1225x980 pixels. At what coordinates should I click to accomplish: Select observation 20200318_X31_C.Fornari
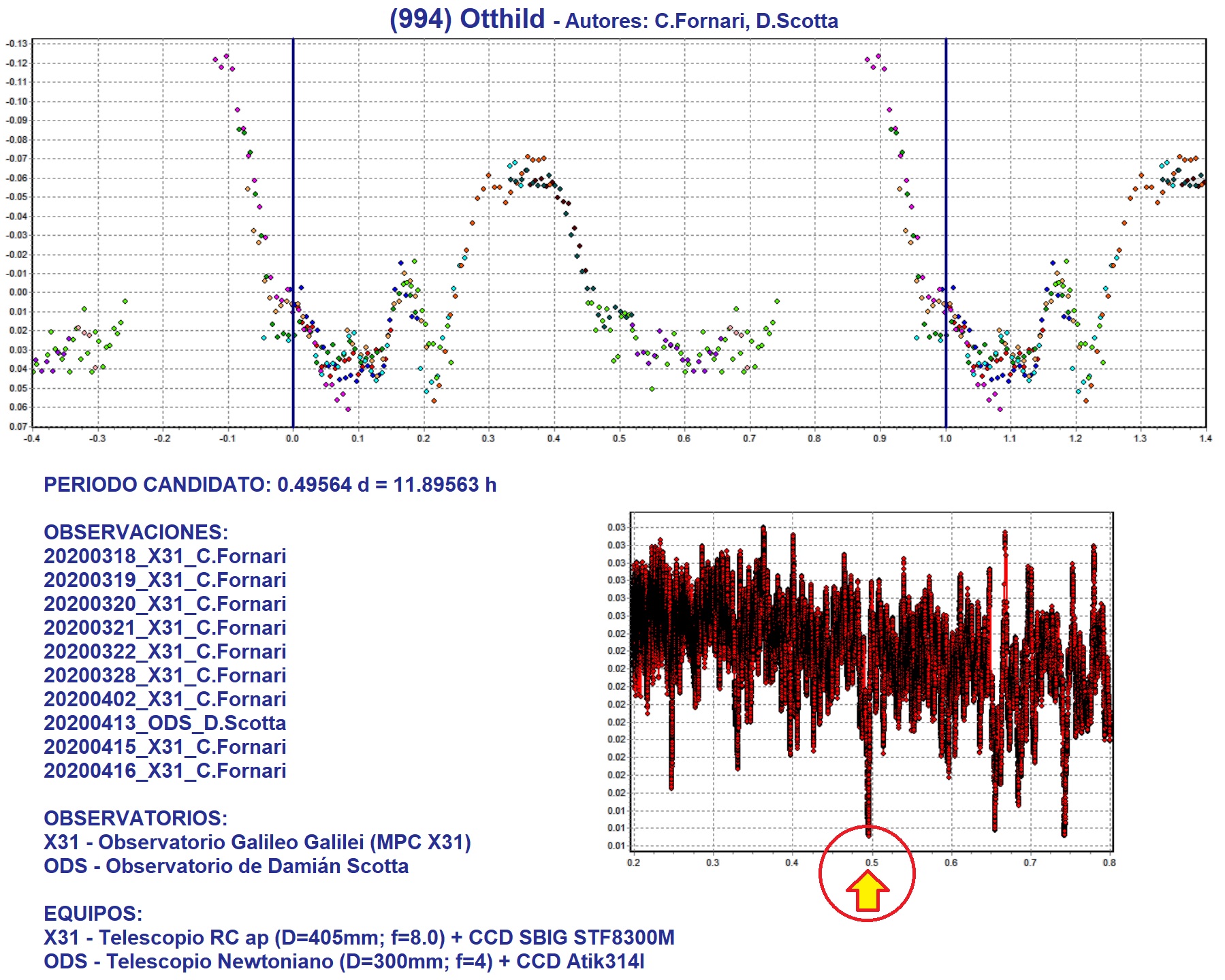pos(165,556)
